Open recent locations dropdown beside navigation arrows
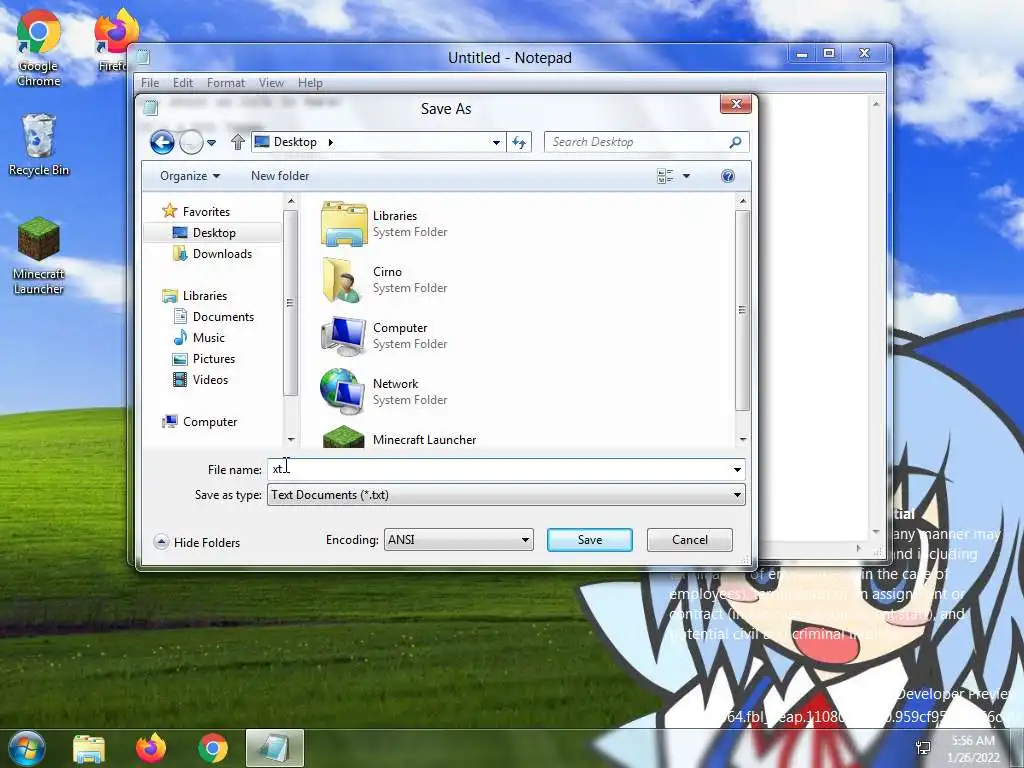Viewport: 1024px width, 768px height. tap(212, 142)
